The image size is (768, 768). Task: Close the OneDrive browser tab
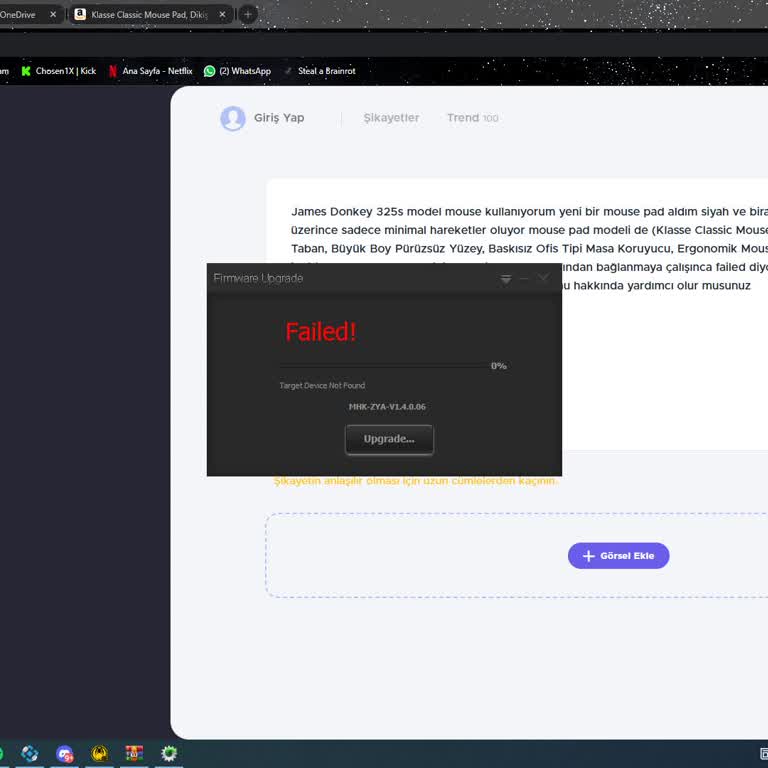point(53,15)
